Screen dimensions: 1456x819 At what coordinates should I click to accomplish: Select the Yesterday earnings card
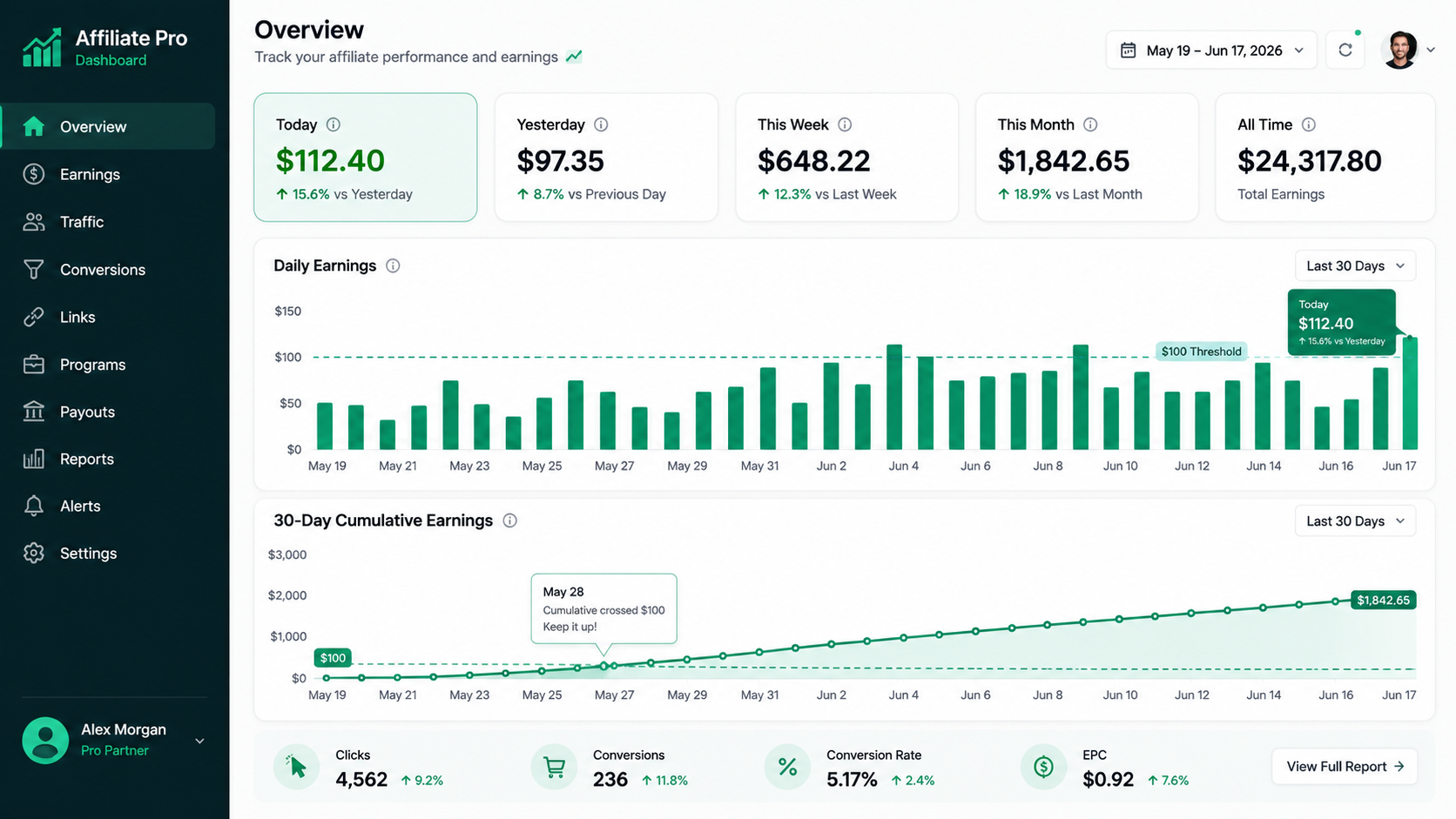pyautogui.click(x=606, y=158)
